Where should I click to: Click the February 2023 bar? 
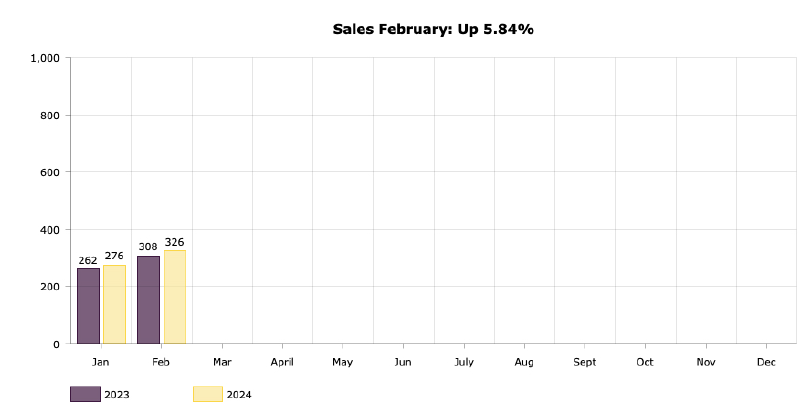[148, 300]
